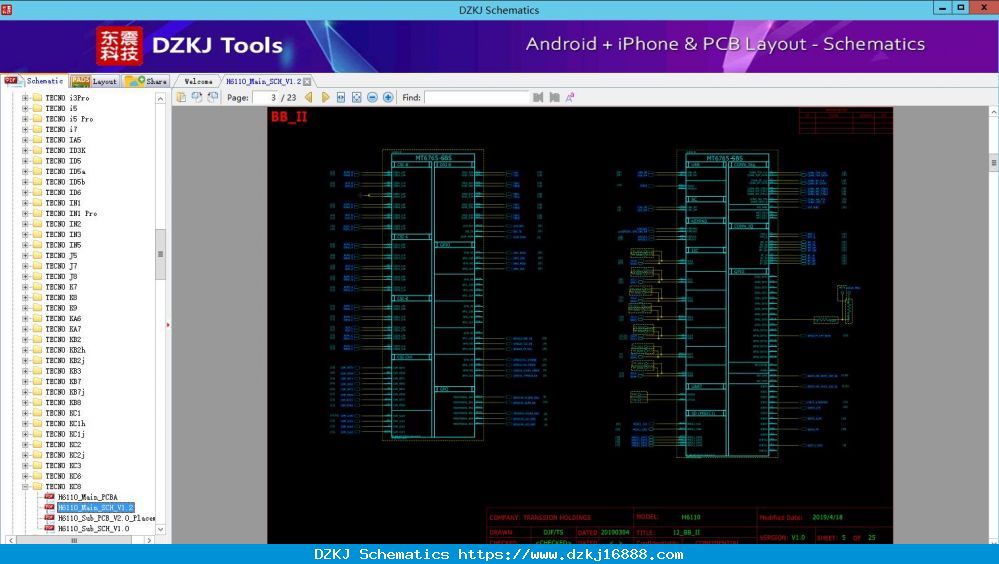
Task: Click the tree vertical scrollbar thumb
Action: pos(161,254)
